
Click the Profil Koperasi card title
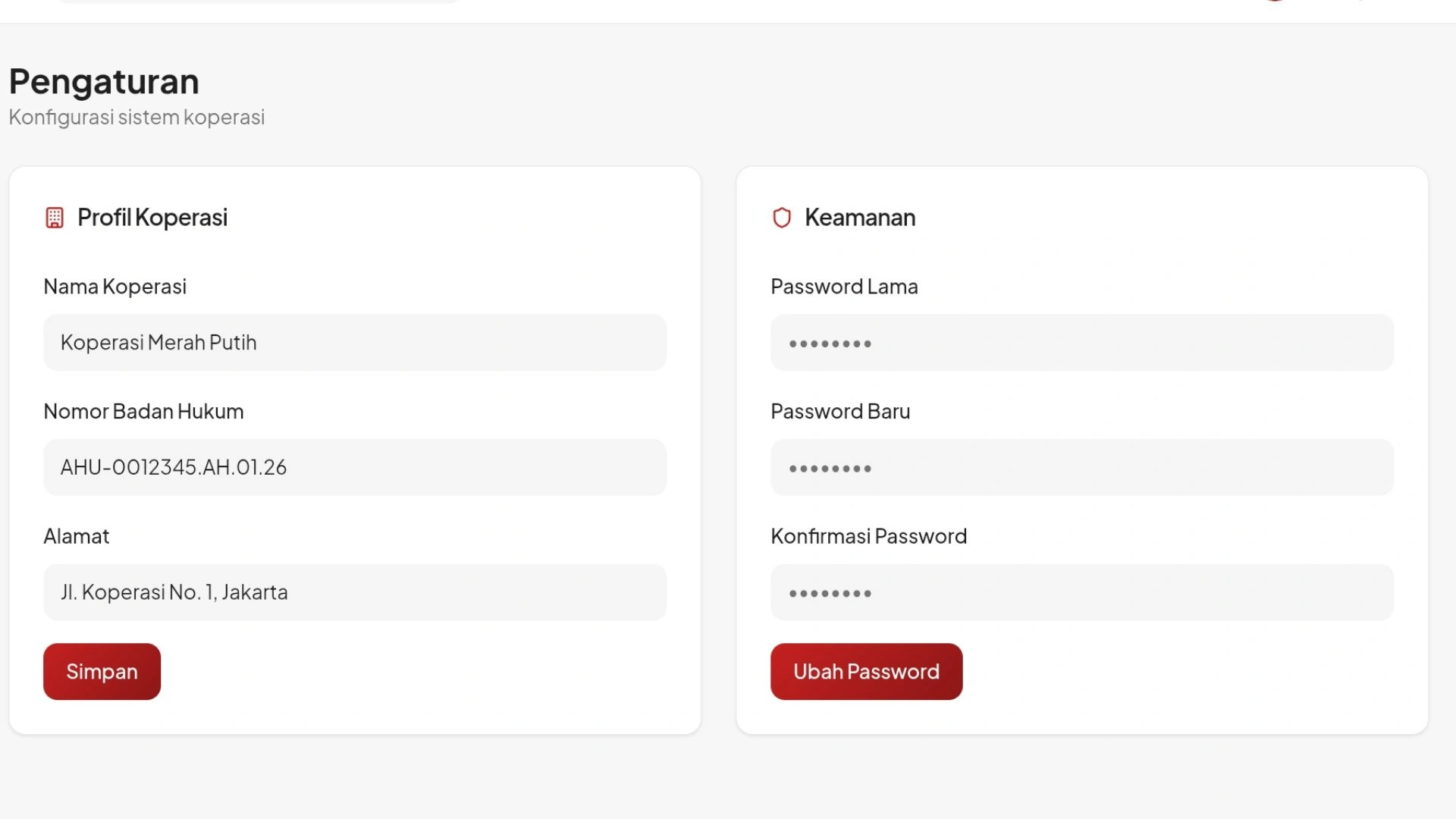pos(152,218)
